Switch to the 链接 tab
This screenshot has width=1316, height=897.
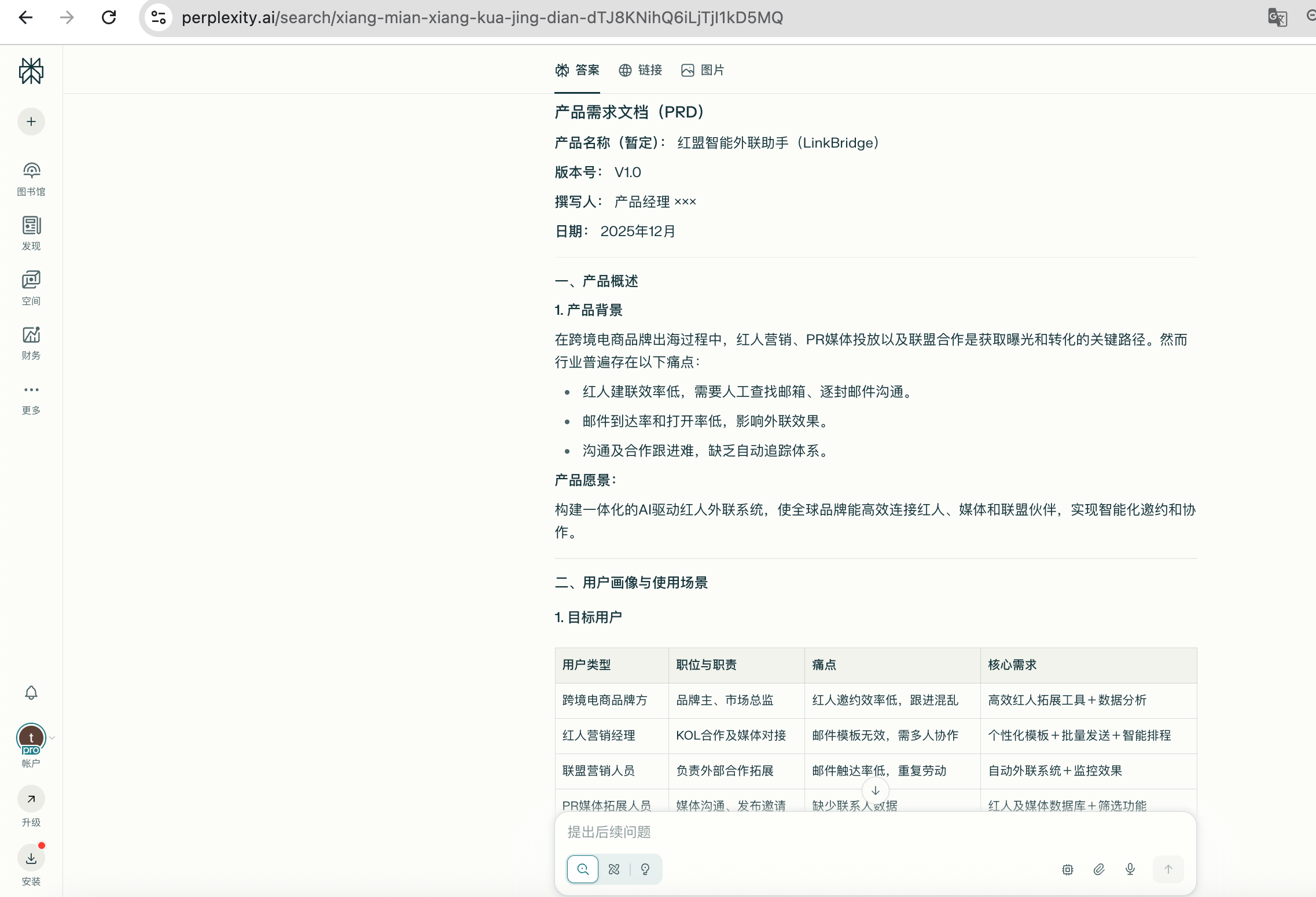[641, 71]
